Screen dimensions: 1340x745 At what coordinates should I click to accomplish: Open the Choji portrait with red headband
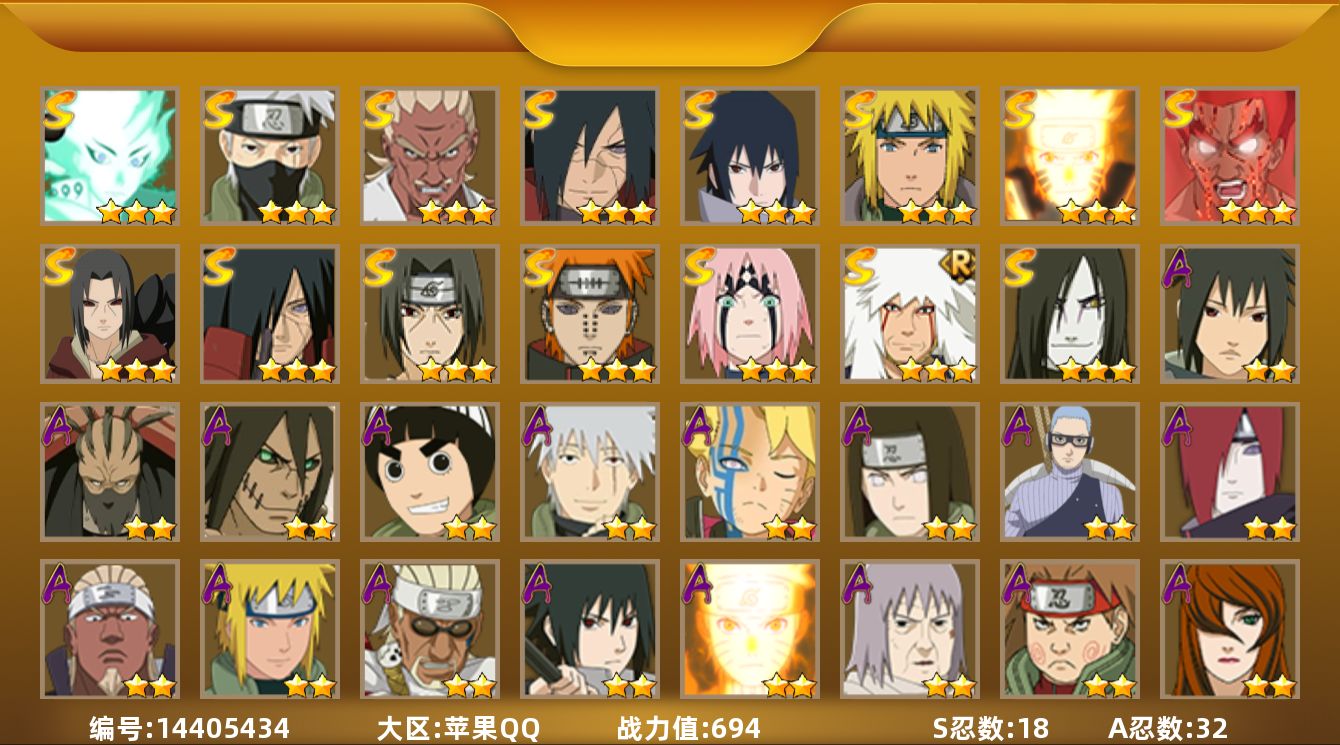click(x=1069, y=629)
